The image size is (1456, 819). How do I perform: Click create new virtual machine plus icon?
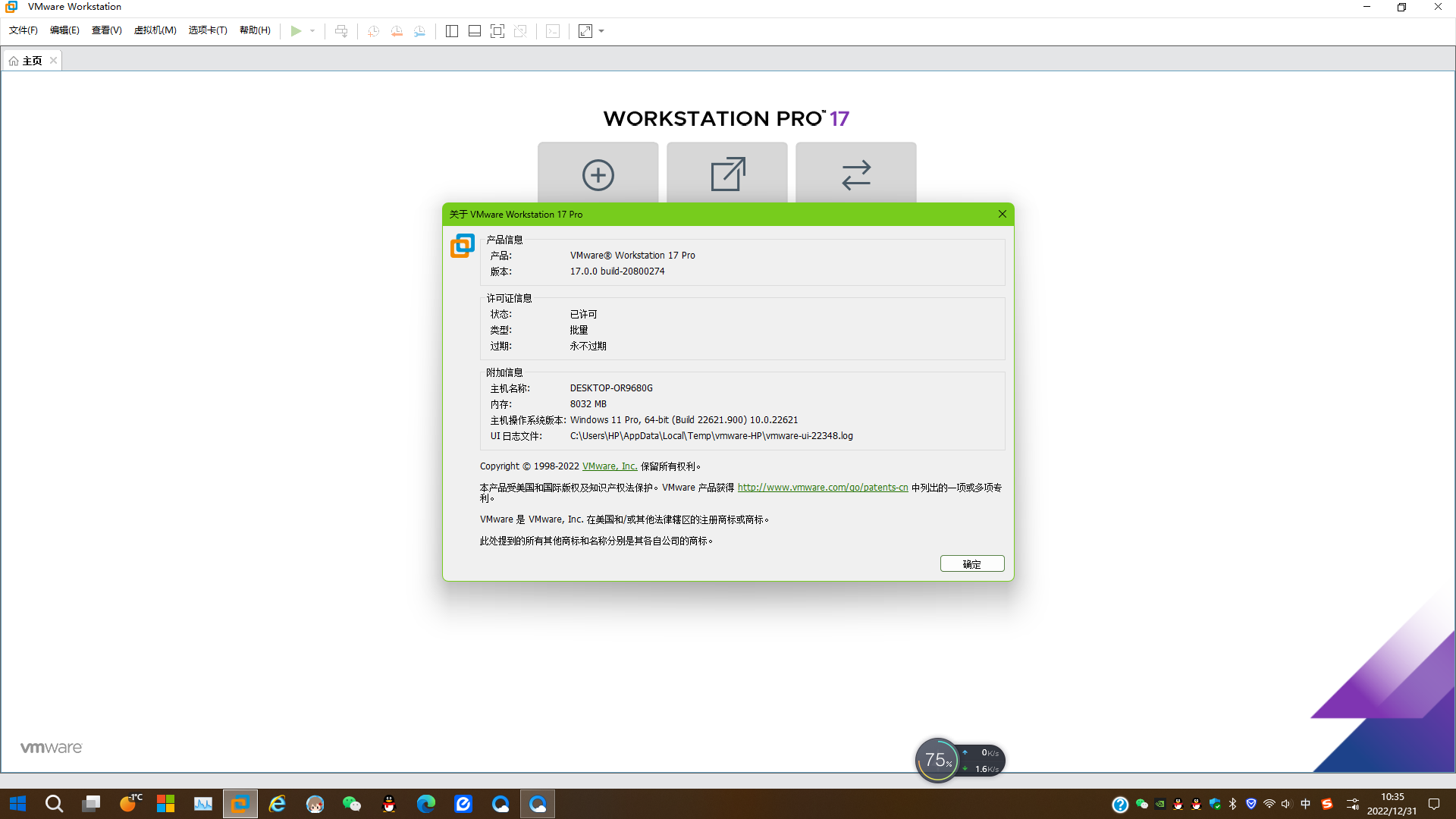598,174
